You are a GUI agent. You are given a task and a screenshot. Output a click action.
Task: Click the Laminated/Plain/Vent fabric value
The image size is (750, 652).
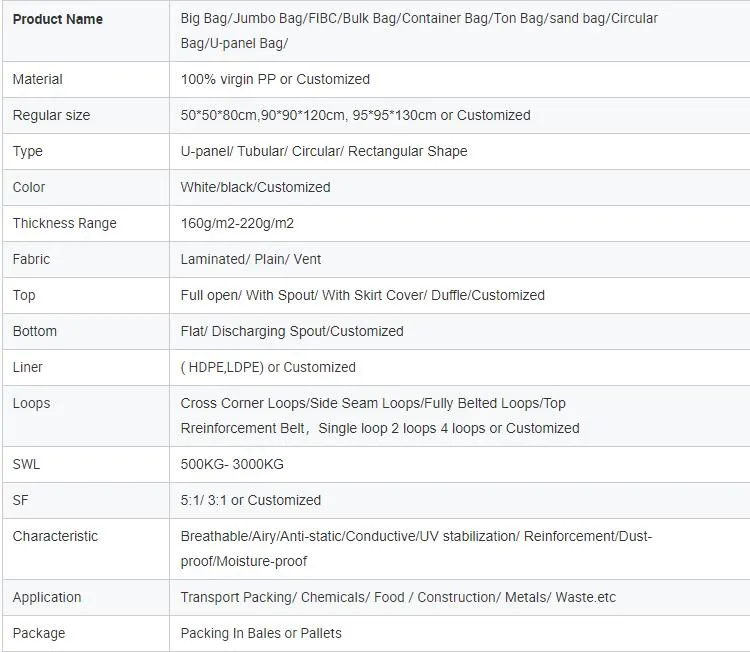251,259
